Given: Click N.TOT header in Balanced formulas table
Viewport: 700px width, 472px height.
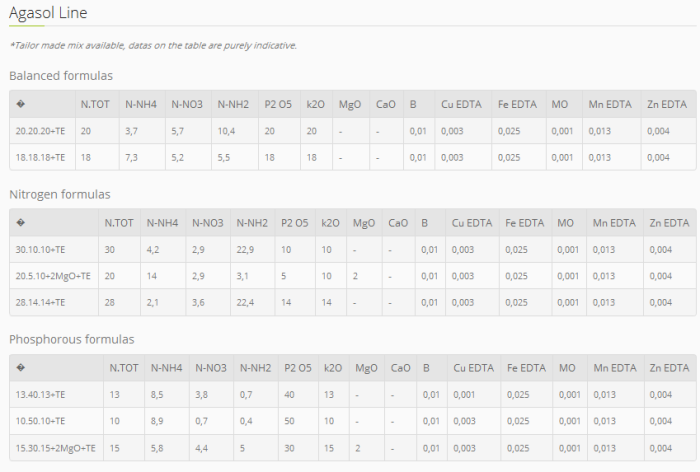Looking at the screenshot, I should pos(93,104).
